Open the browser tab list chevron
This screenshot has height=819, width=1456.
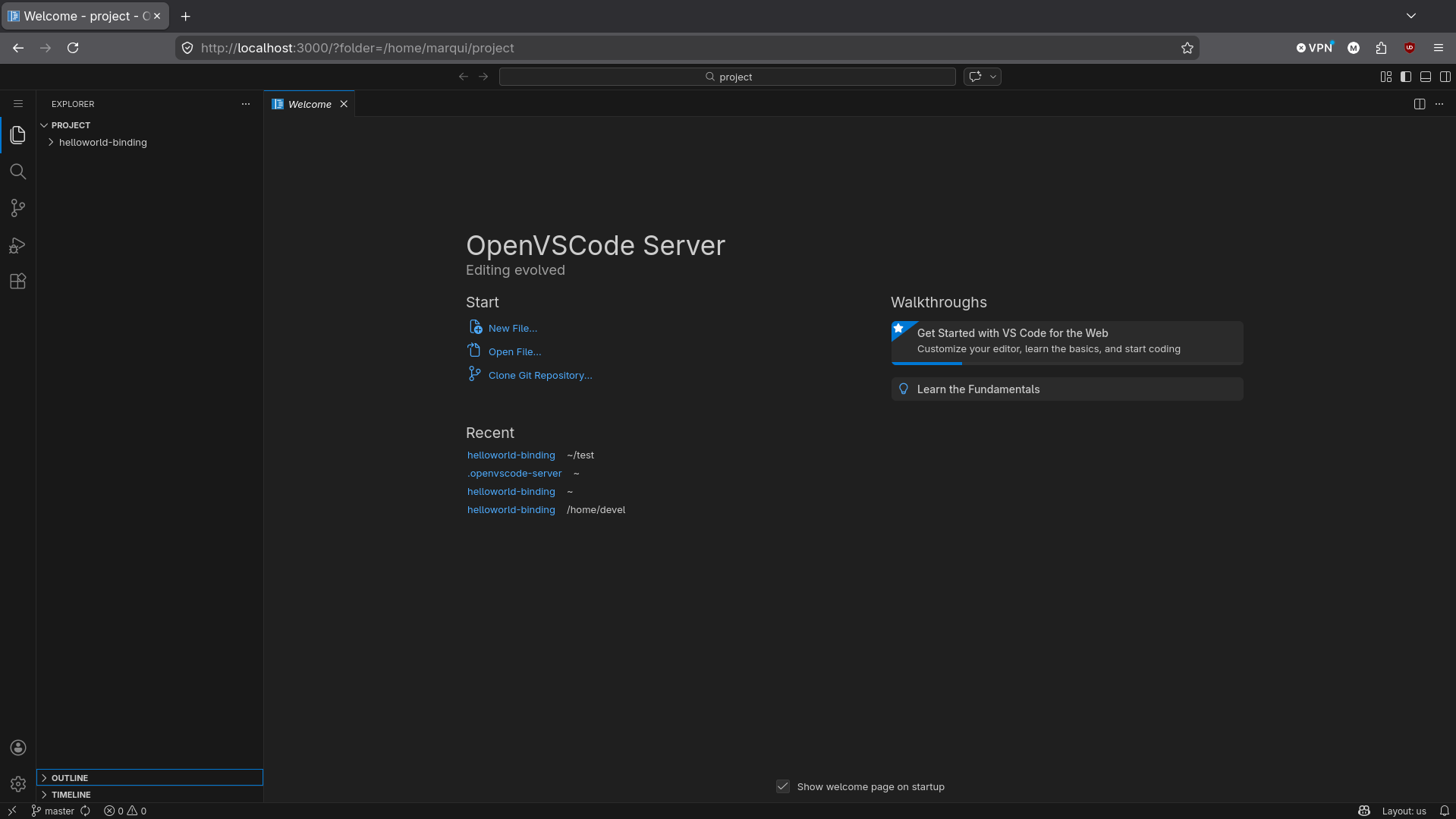pyautogui.click(x=1411, y=16)
